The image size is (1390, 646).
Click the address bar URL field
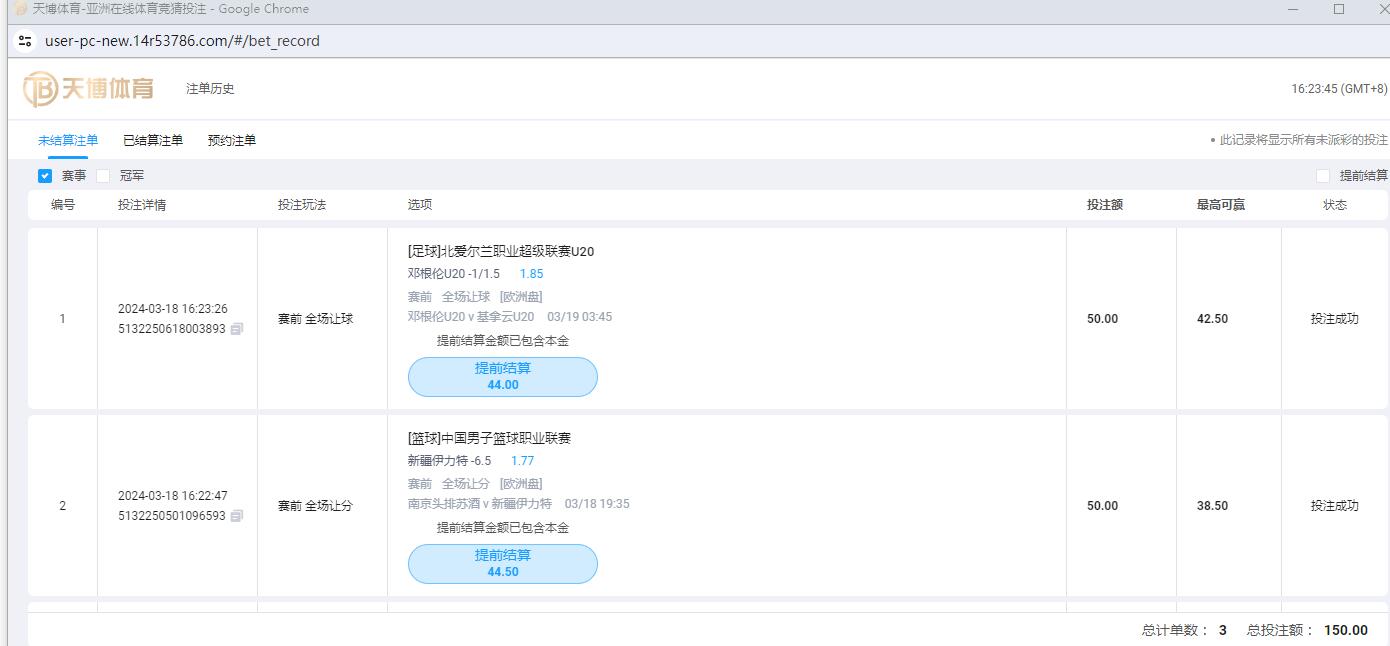(182, 41)
